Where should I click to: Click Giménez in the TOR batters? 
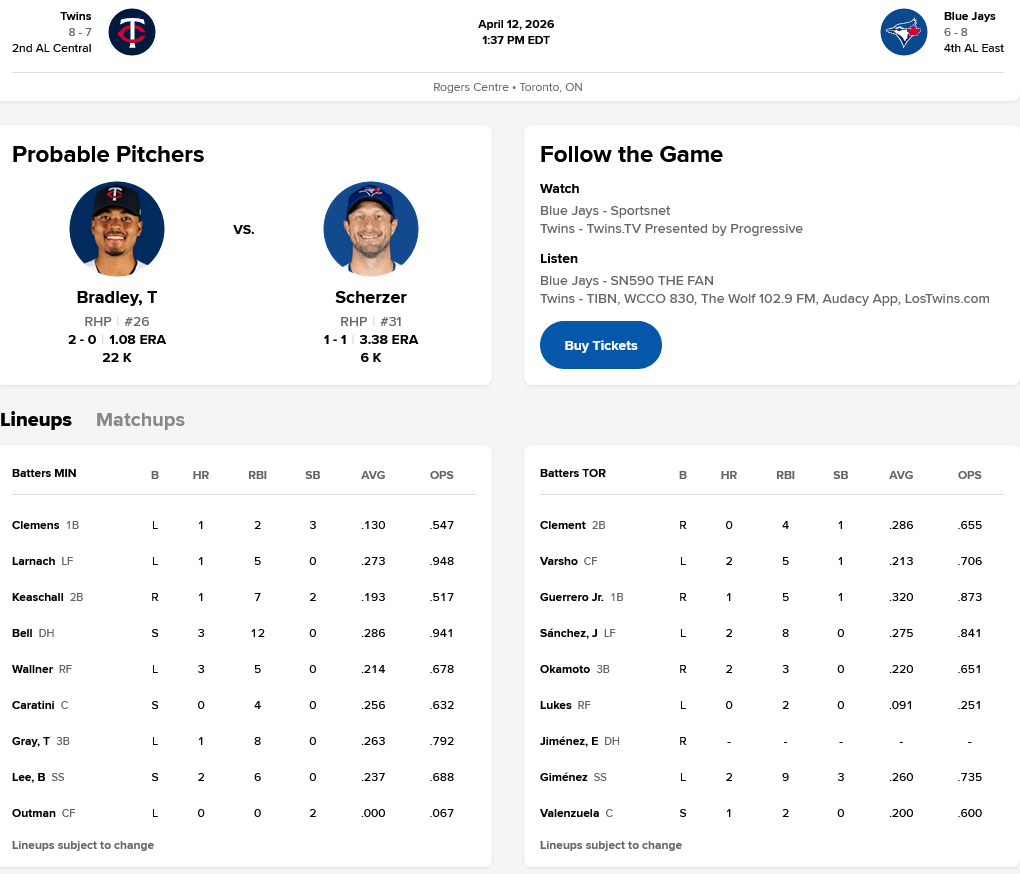point(563,777)
